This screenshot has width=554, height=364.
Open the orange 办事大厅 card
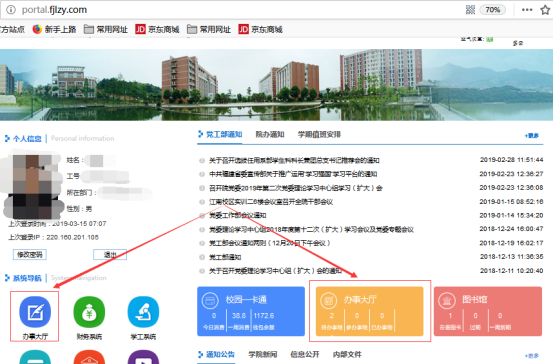click(369, 311)
